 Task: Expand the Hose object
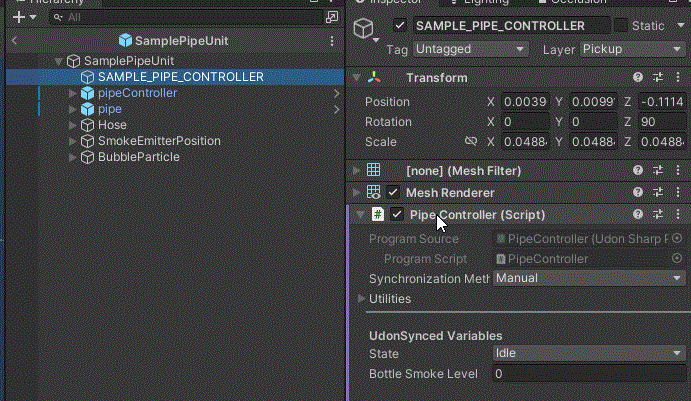coord(72,125)
